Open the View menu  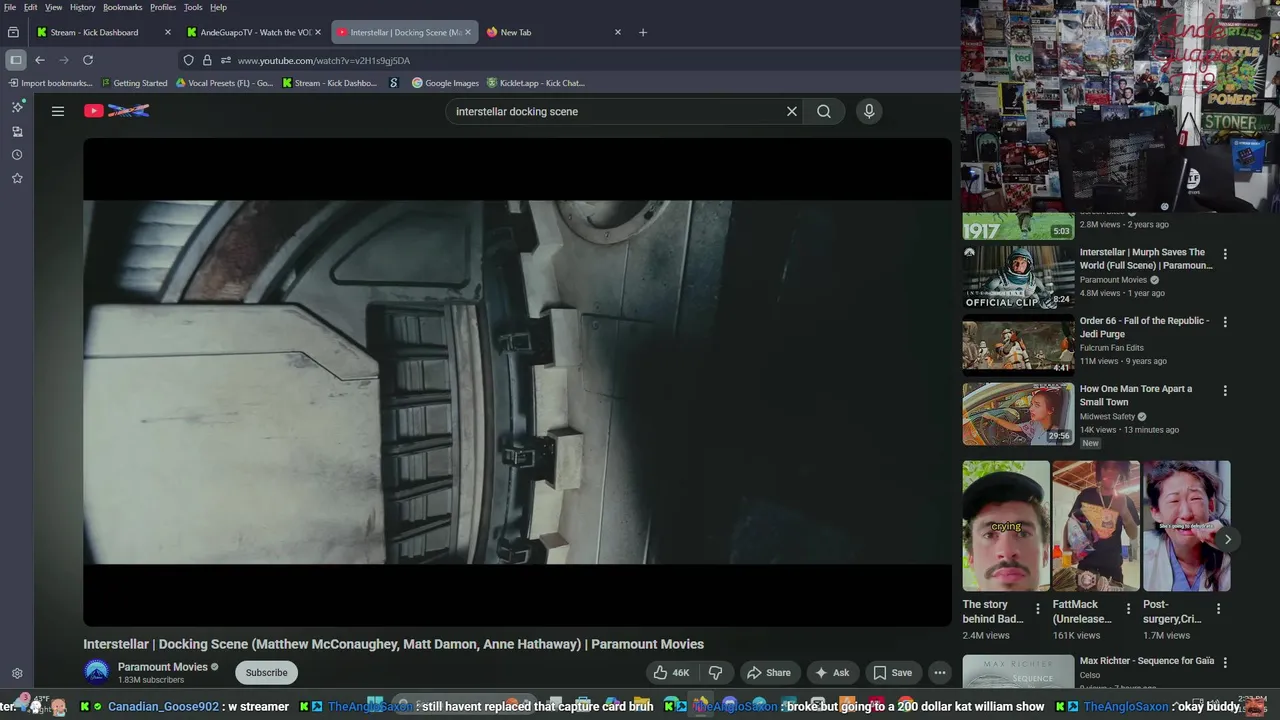tap(53, 7)
